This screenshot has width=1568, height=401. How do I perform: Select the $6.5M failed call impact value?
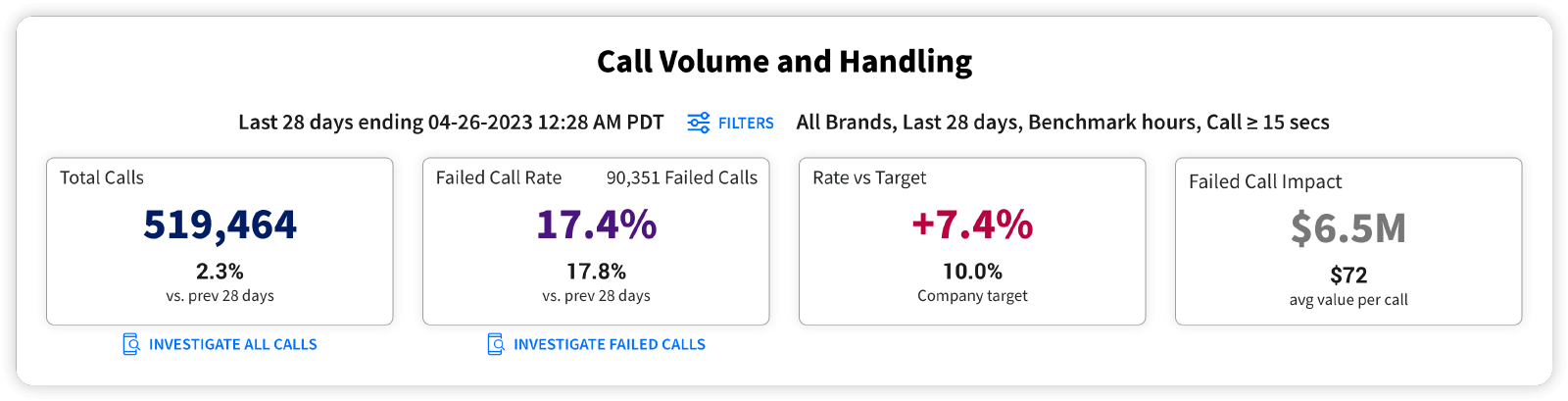tap(1348, 228)
